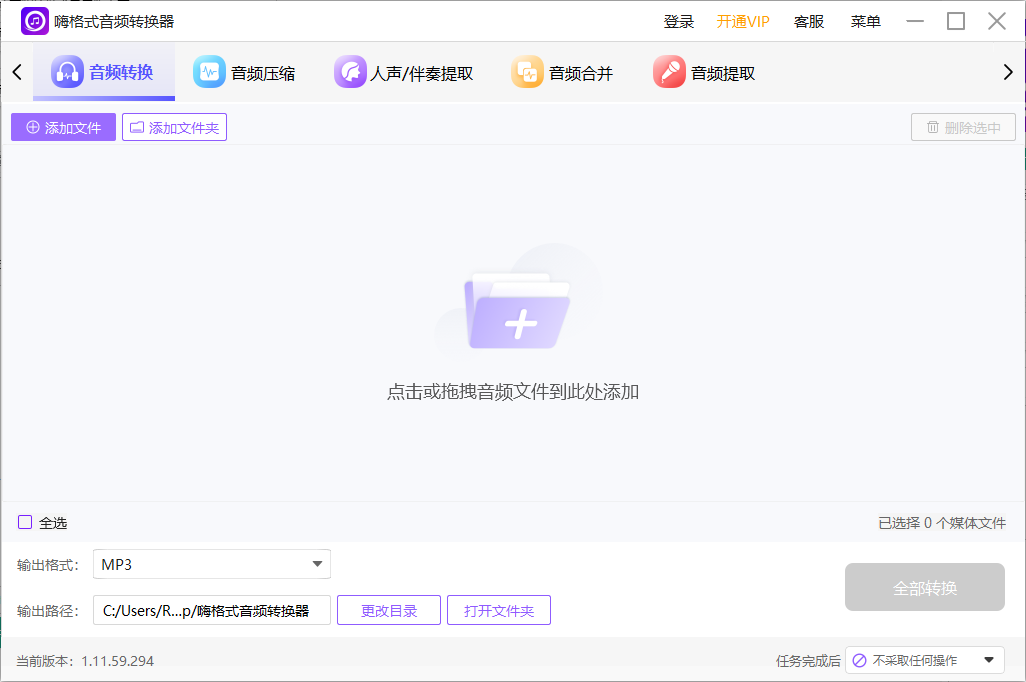Click the output path field showing 嗨格式音频转换器
Image resolution: width=1026 pixels, height=682 pixels.
[211, 609]
